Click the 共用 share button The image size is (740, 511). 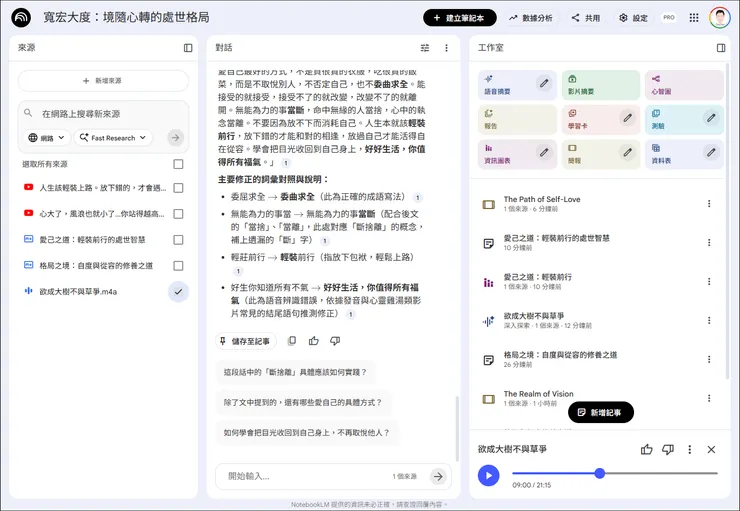[x=586, y=18]
